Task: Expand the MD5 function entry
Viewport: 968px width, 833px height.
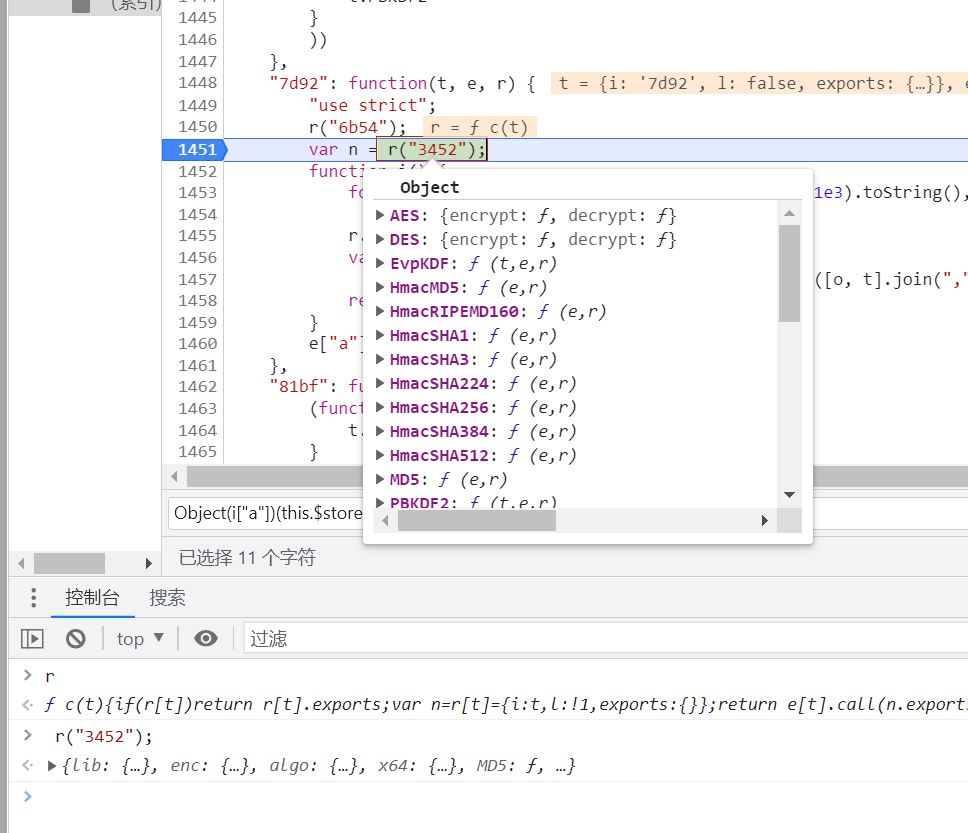Action: [380, 479]
